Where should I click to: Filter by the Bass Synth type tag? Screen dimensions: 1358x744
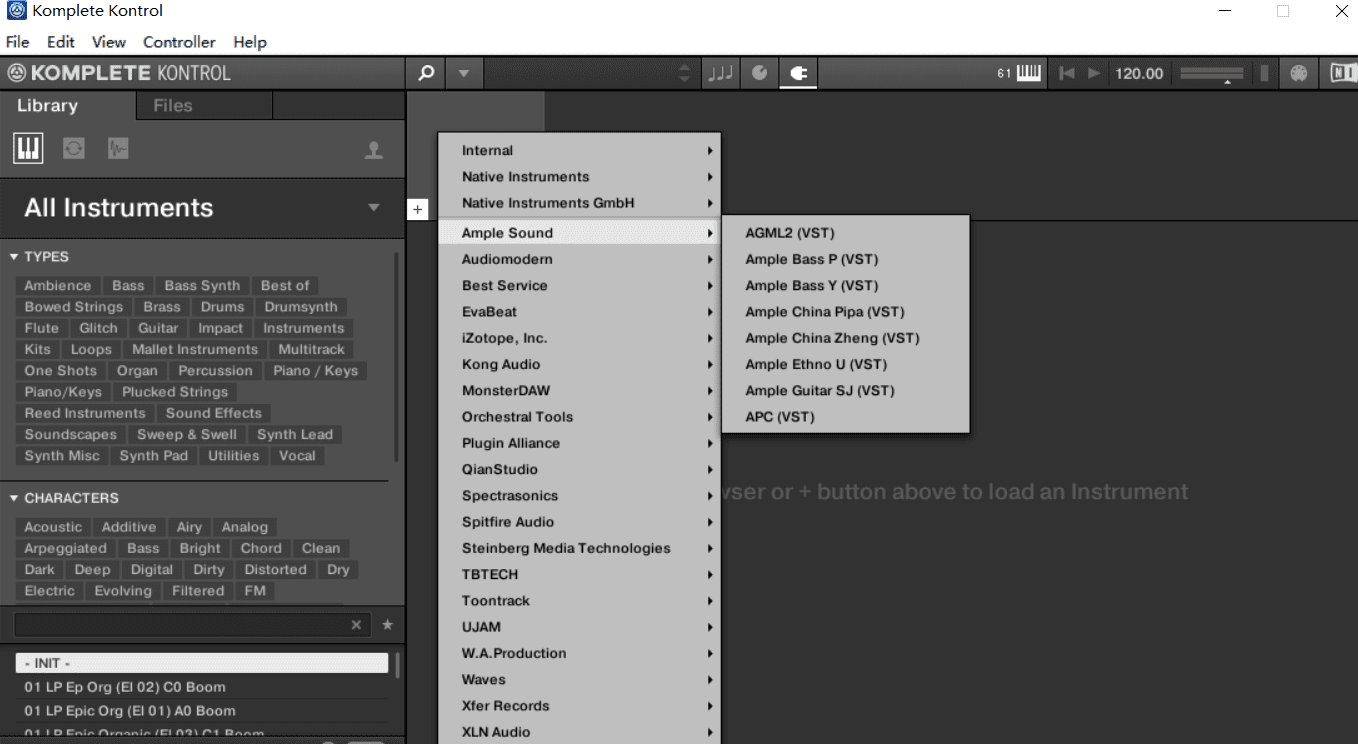coord(202,286)
